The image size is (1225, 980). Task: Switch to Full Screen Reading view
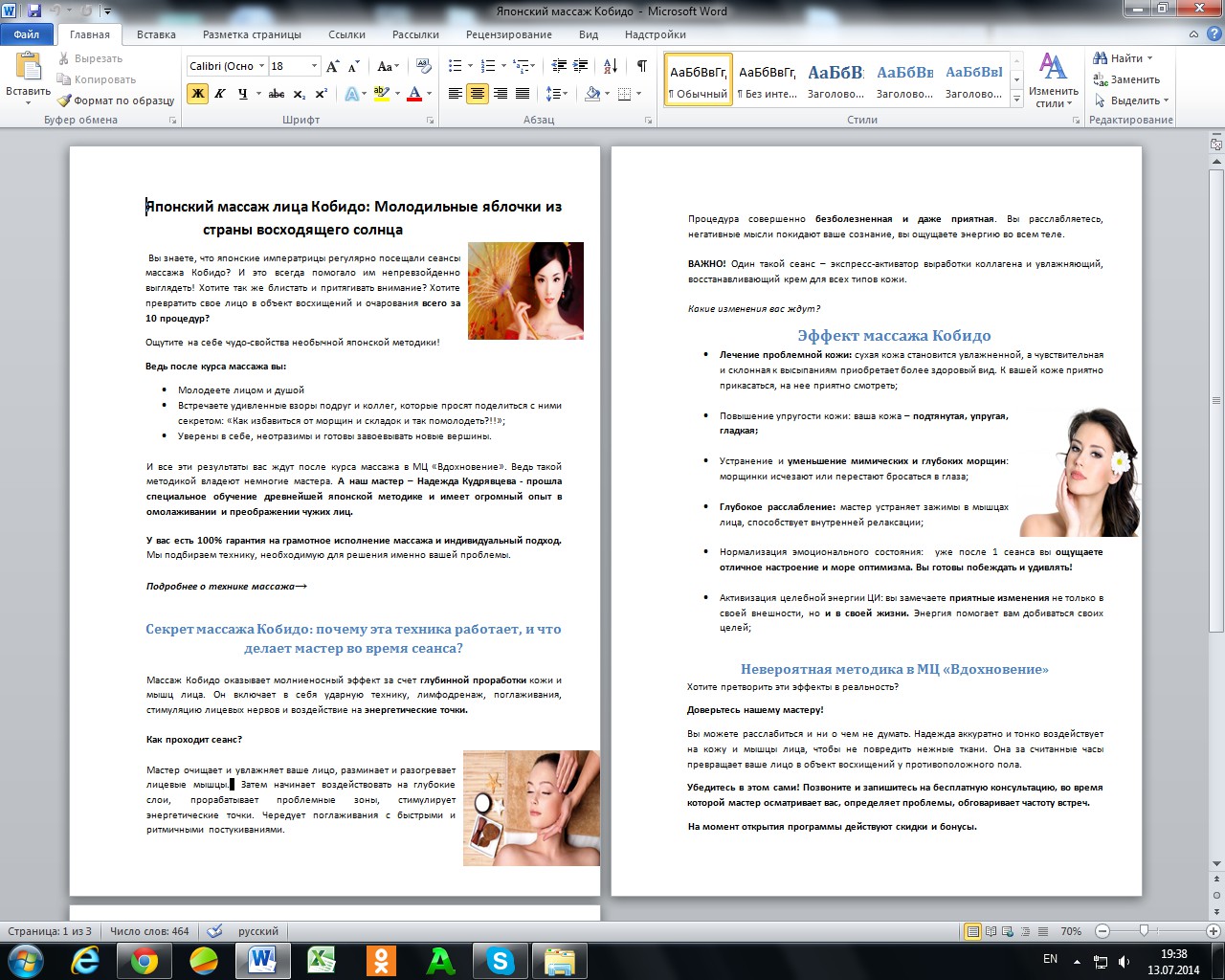[990, 931]
